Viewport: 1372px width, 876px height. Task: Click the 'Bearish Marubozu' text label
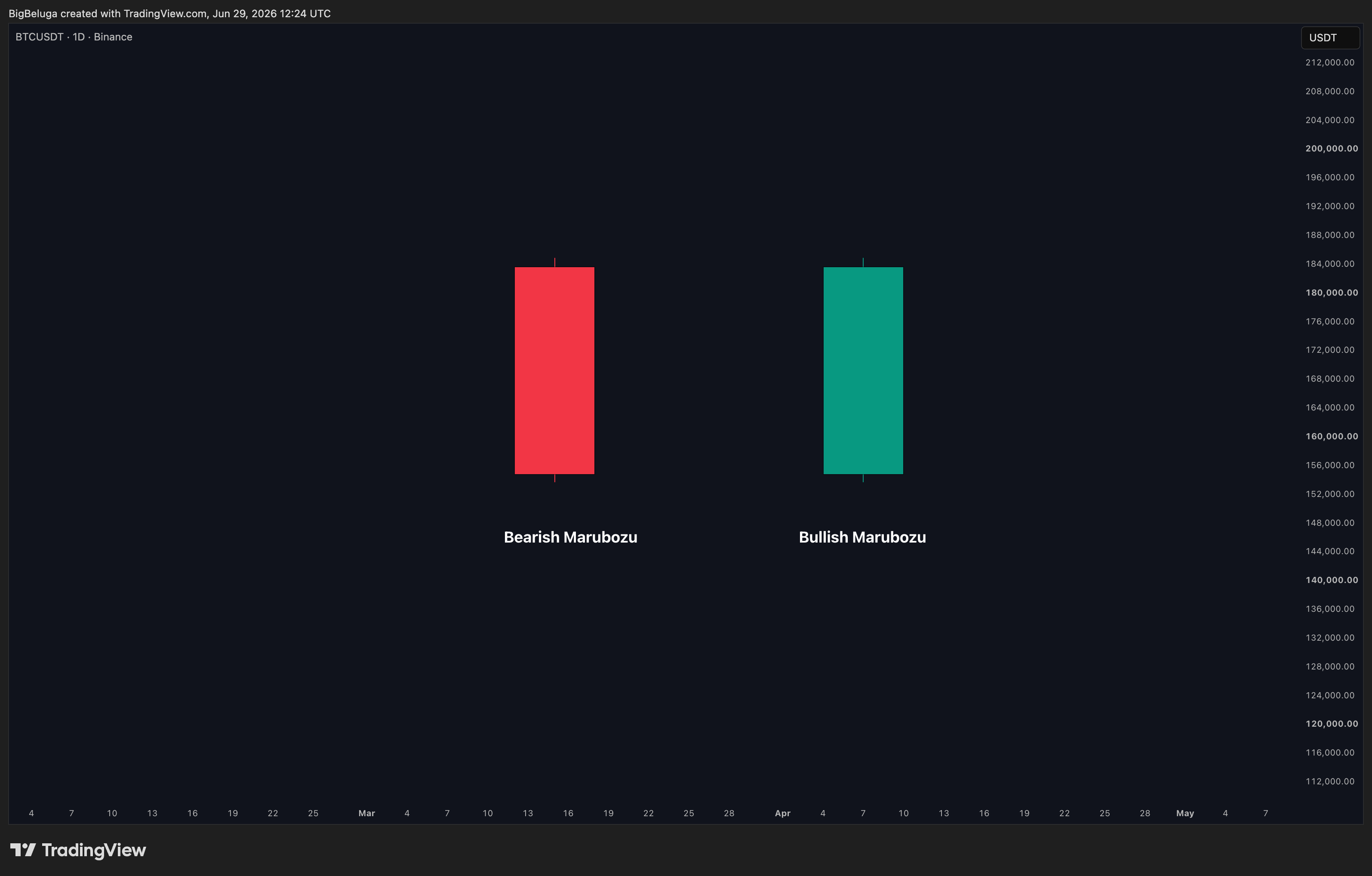(x=570, y=537)
